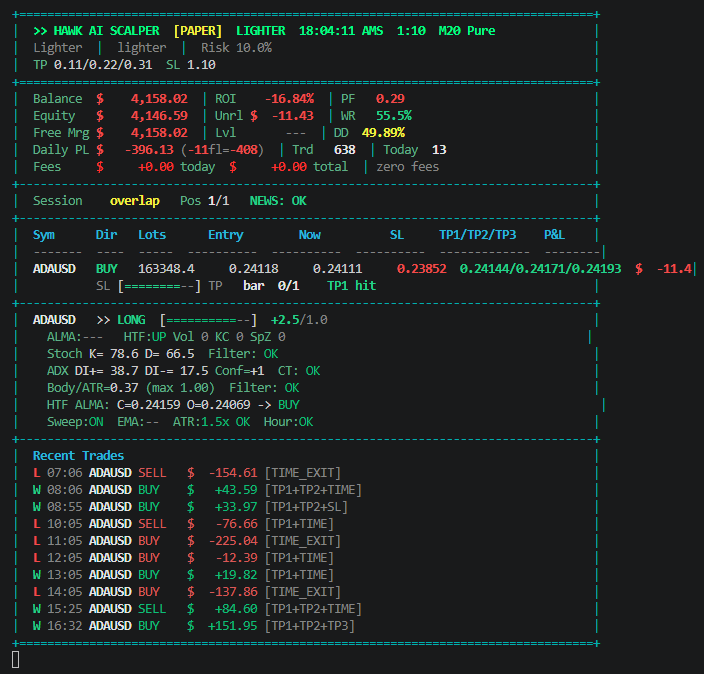Click the ATR:1.5x OK indicator
This screenshot has width=704, height=674.
click(211, 422)
